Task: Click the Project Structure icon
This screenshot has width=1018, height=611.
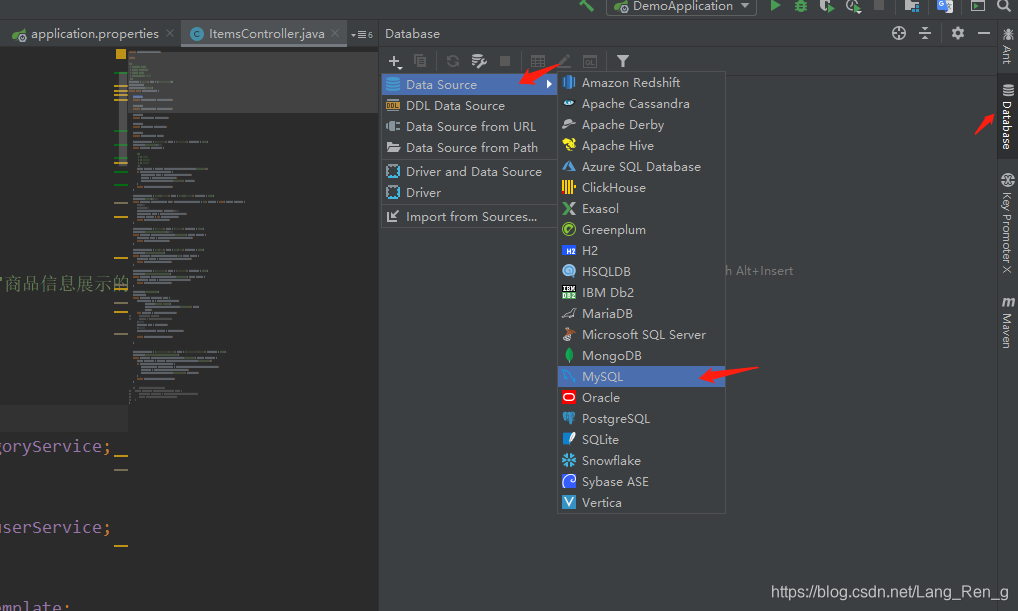Action: pos(912,6)
